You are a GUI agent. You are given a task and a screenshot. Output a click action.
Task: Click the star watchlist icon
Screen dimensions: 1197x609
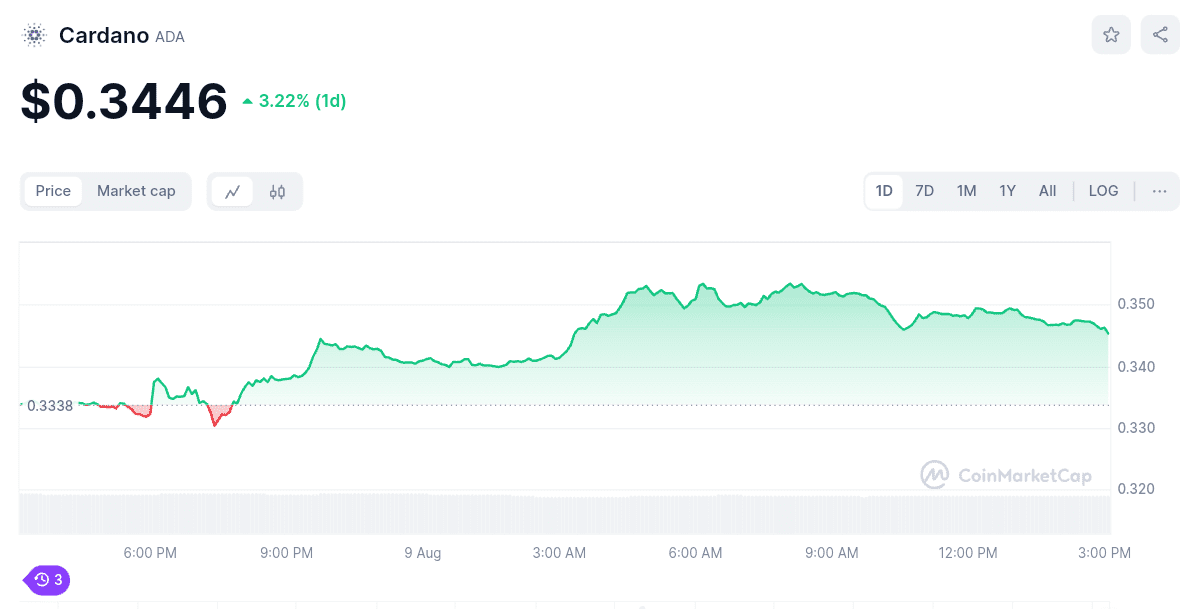tap(1111, 35)
